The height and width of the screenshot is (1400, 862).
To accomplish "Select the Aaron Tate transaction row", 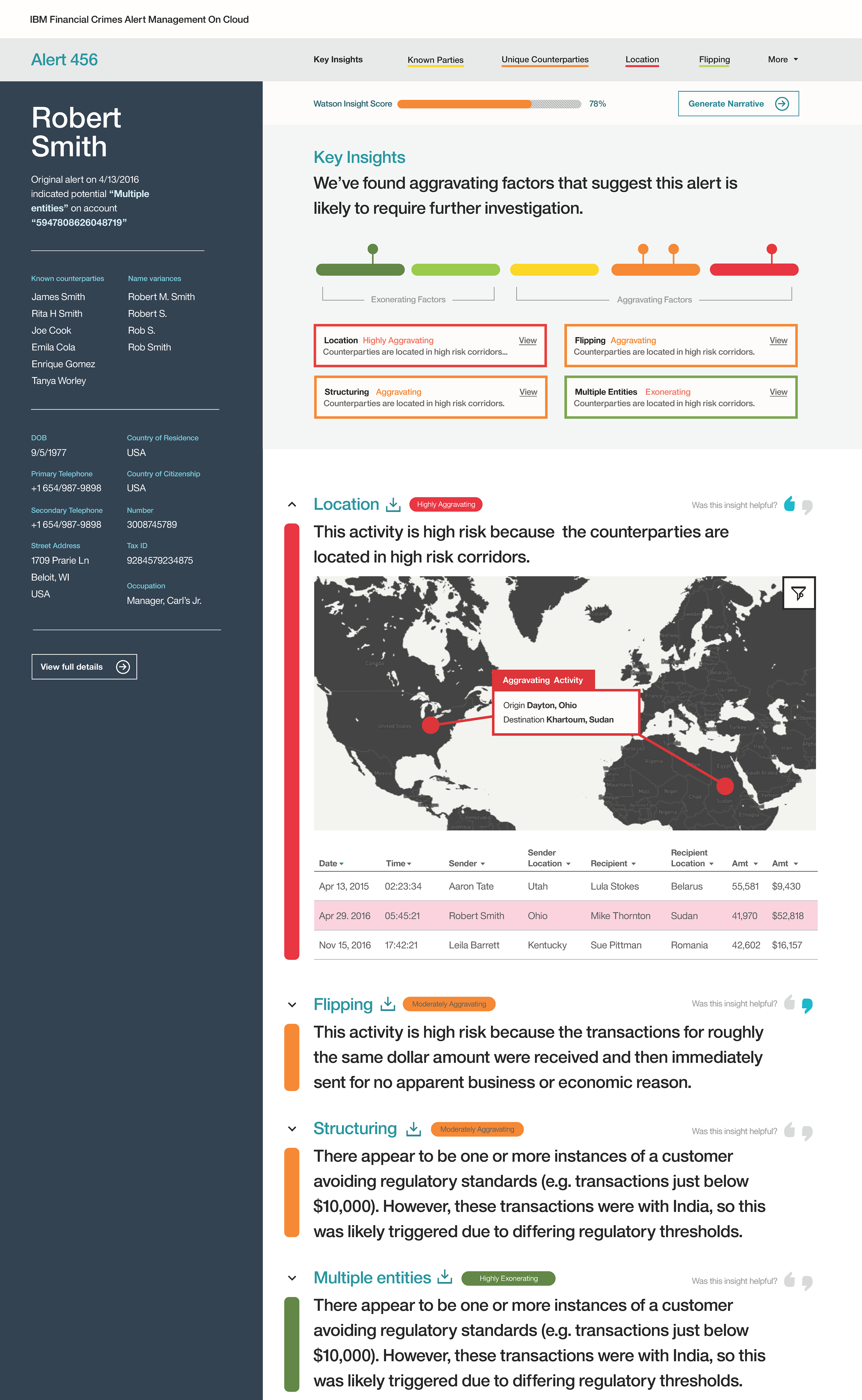I will 565,886.
